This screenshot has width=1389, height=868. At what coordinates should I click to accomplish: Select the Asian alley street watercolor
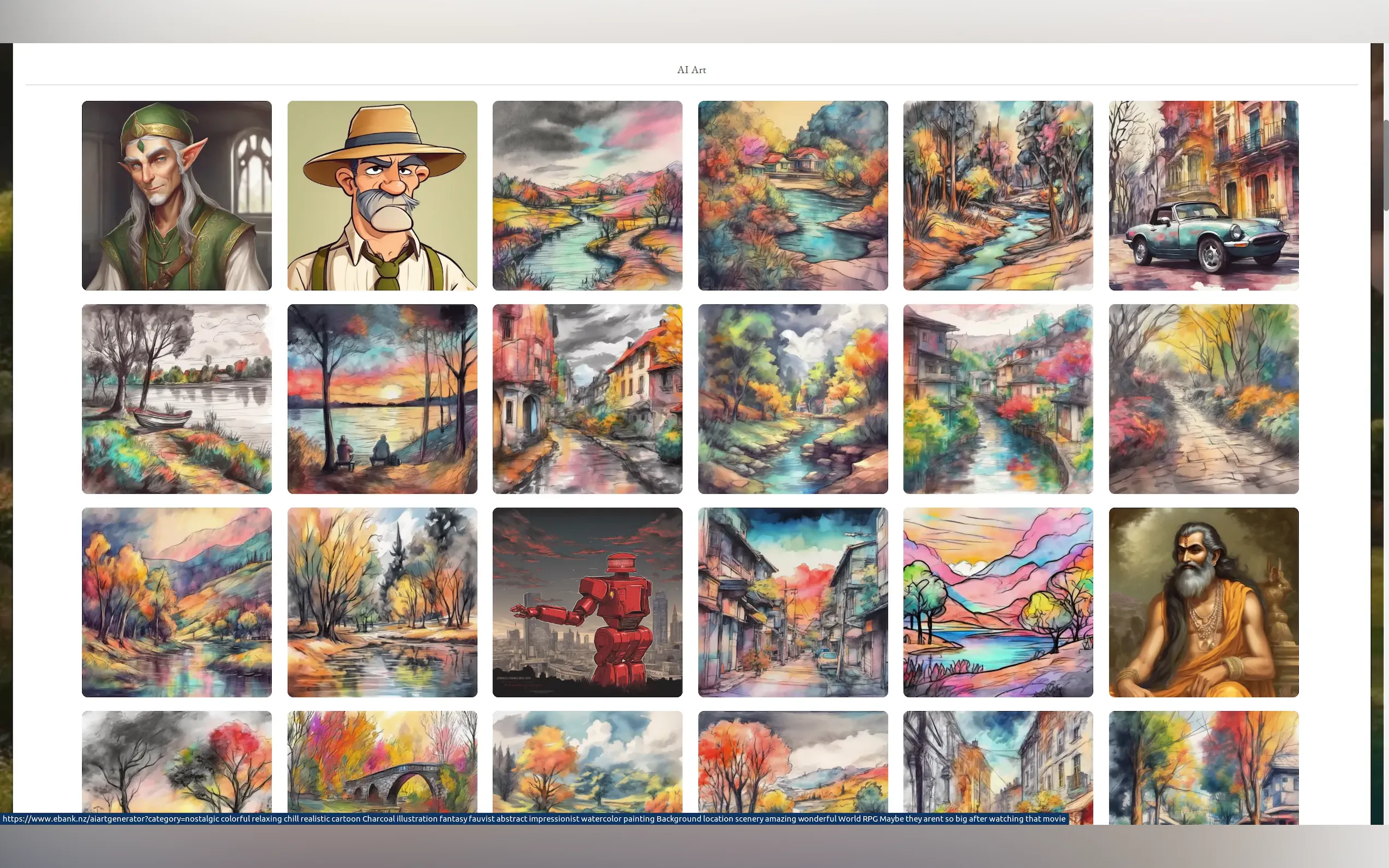[x=792, y=602]
